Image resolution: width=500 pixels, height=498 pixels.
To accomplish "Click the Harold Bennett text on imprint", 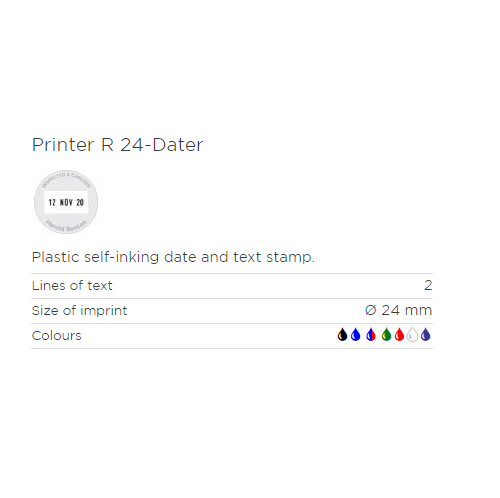I will tap(66, 226).
